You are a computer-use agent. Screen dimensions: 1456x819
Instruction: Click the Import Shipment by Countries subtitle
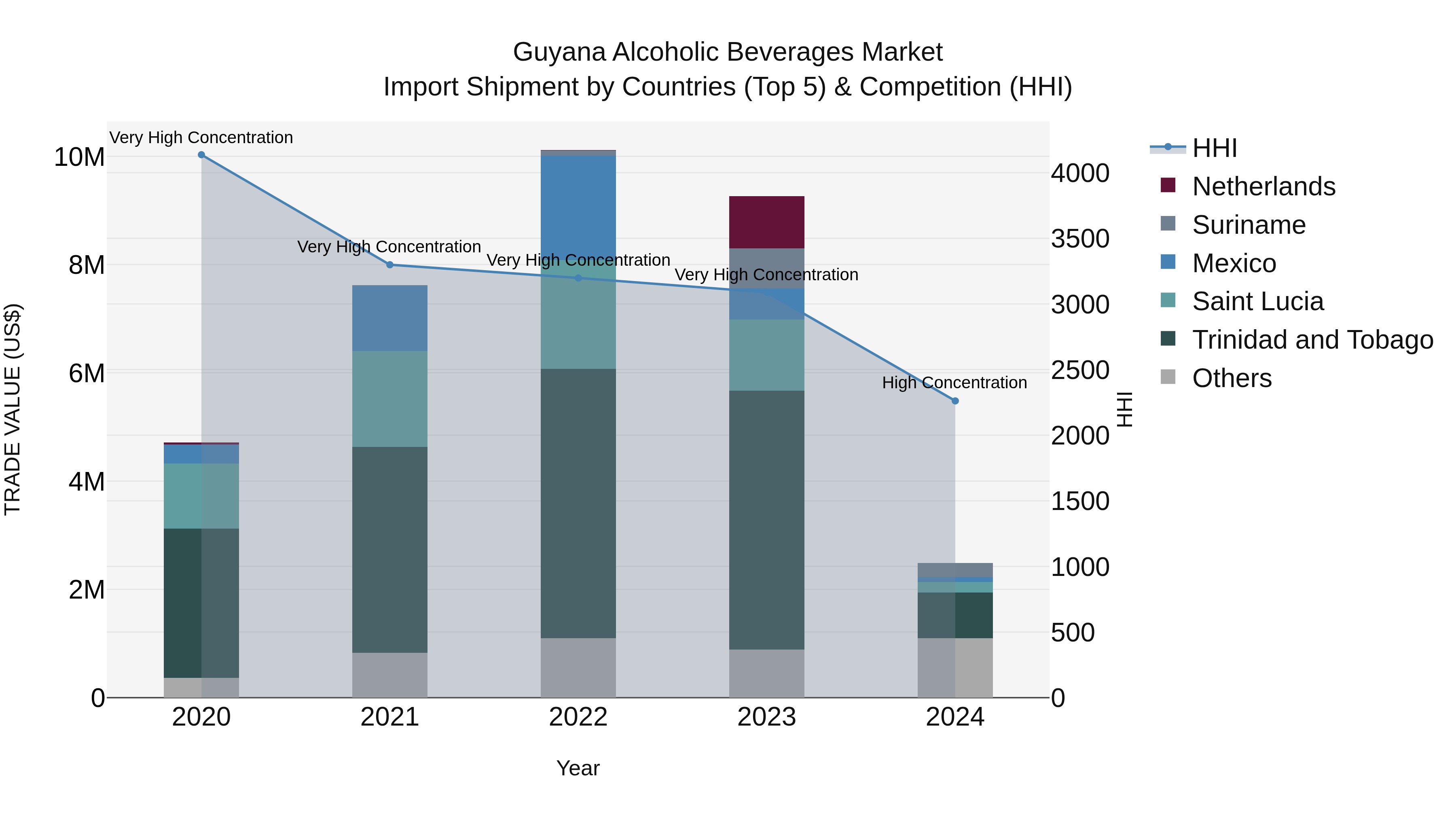point(728,87)
